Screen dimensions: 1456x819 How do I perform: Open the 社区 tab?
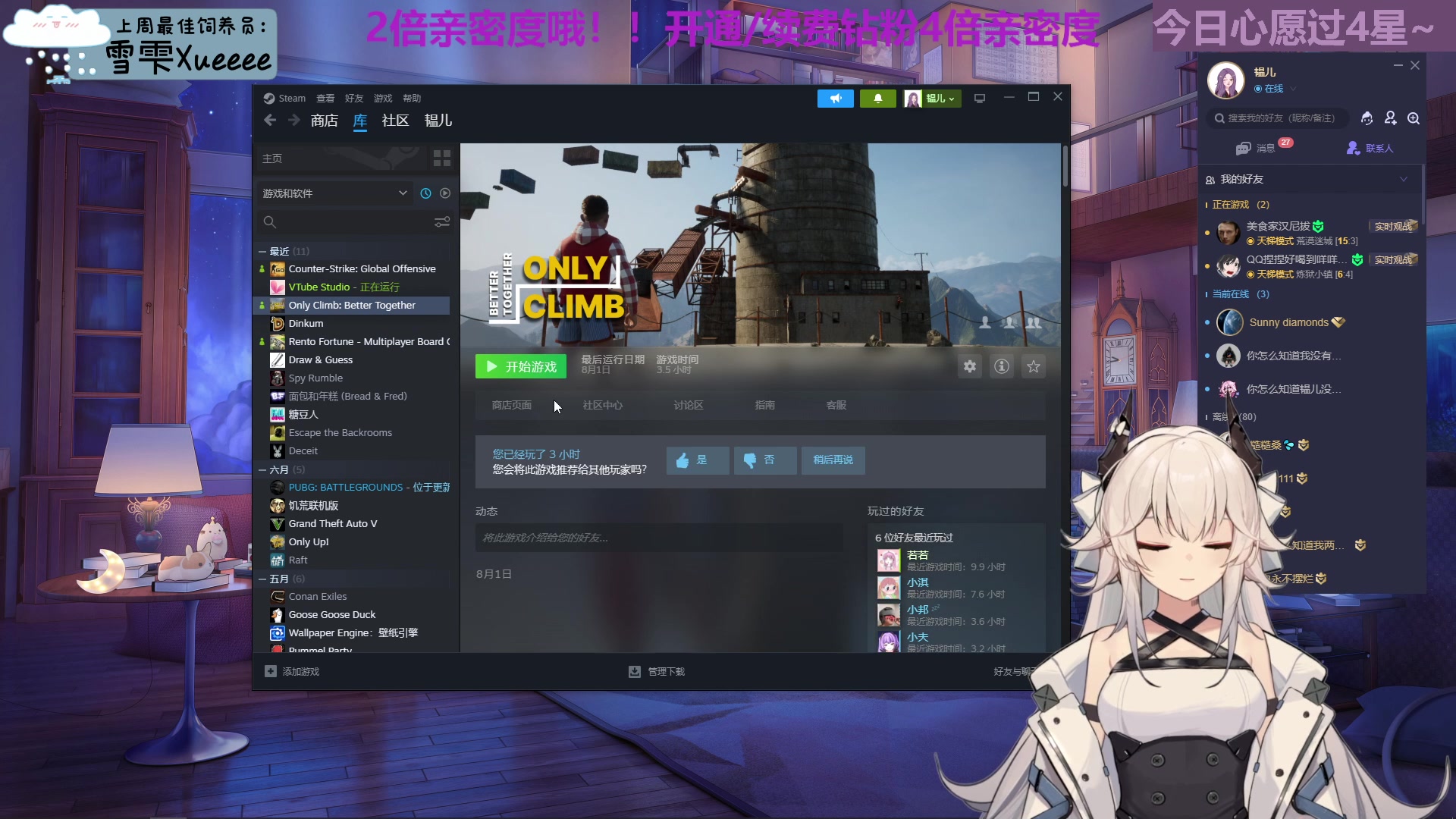tap(396, 121)
